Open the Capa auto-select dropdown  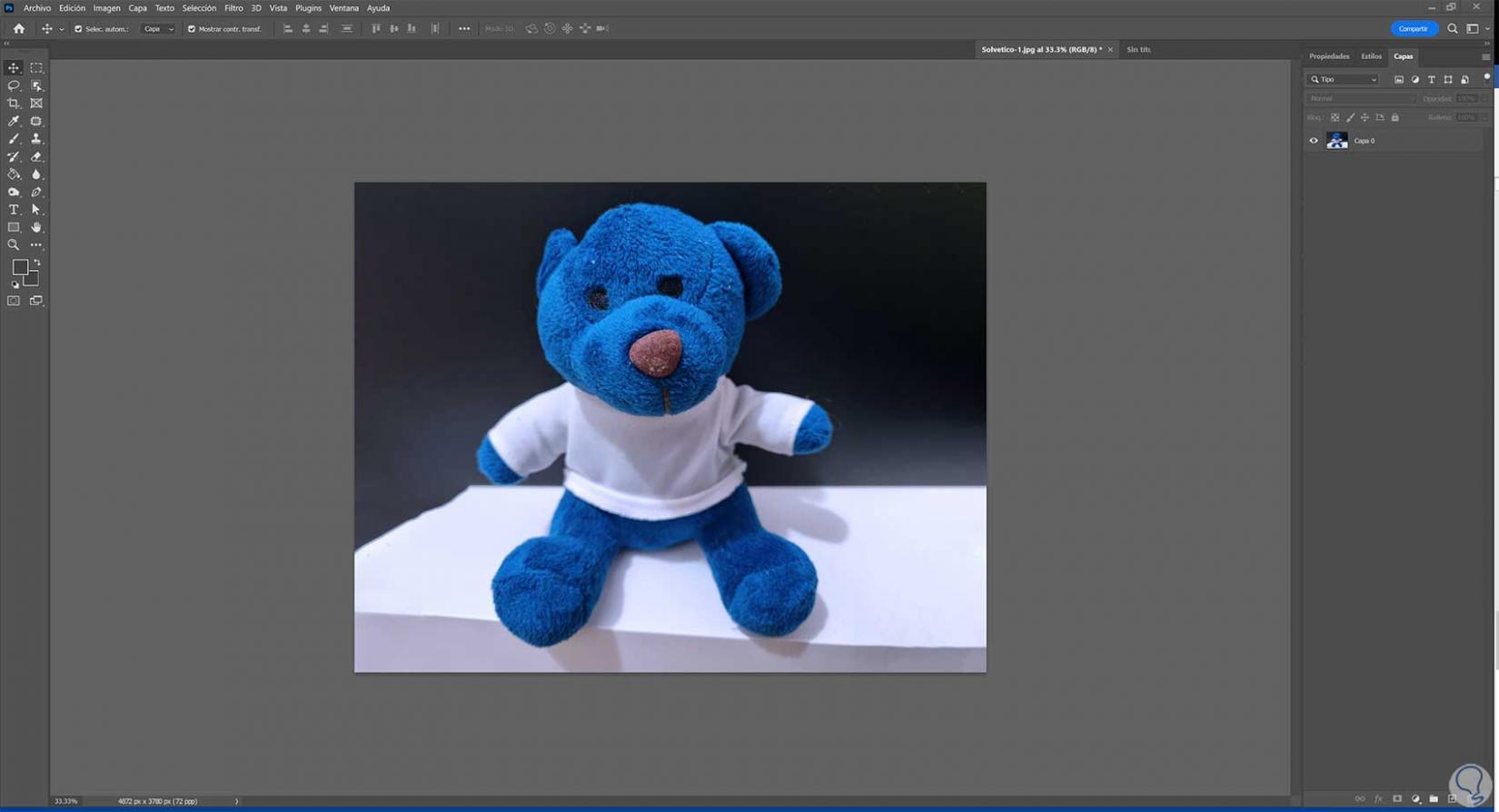pyautogui.click(x=158, y=29)
